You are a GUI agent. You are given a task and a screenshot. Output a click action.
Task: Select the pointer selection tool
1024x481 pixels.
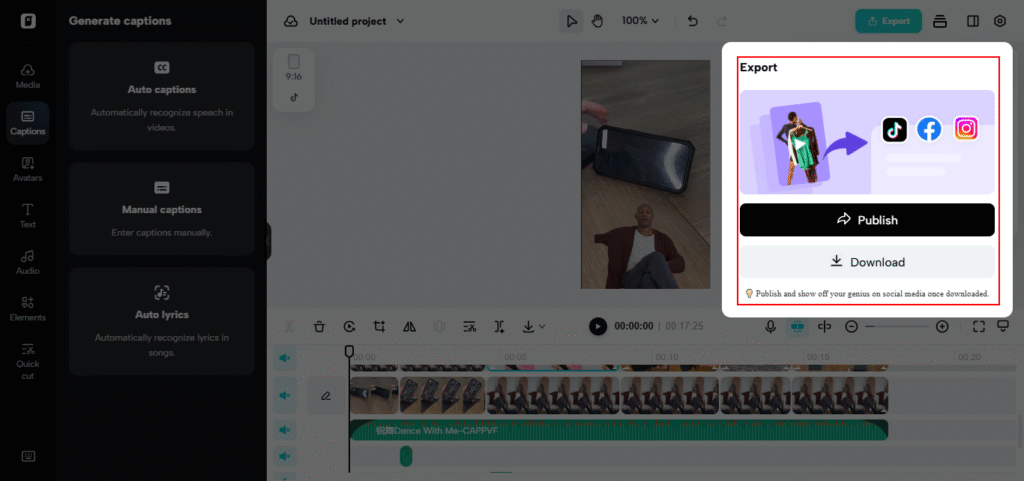[x=571, y=21]
